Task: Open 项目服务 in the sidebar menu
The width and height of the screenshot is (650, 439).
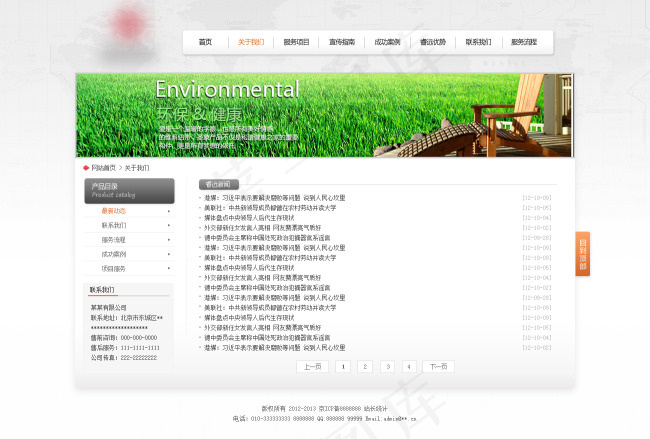Action: (x=114, y=269)
